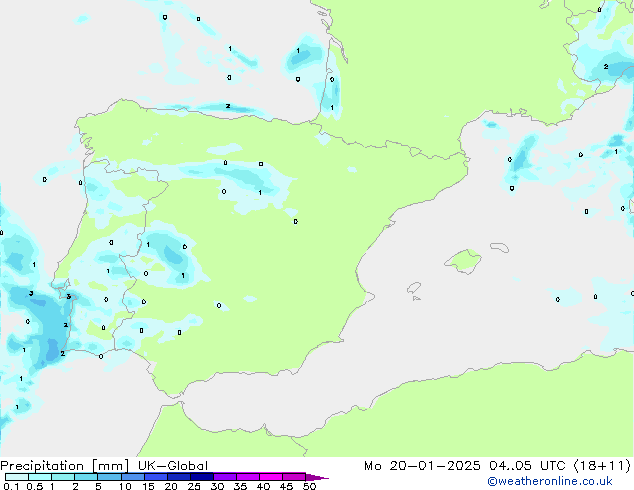
Task: Click the '15' legend scale label
Action: tap(148, 486)
